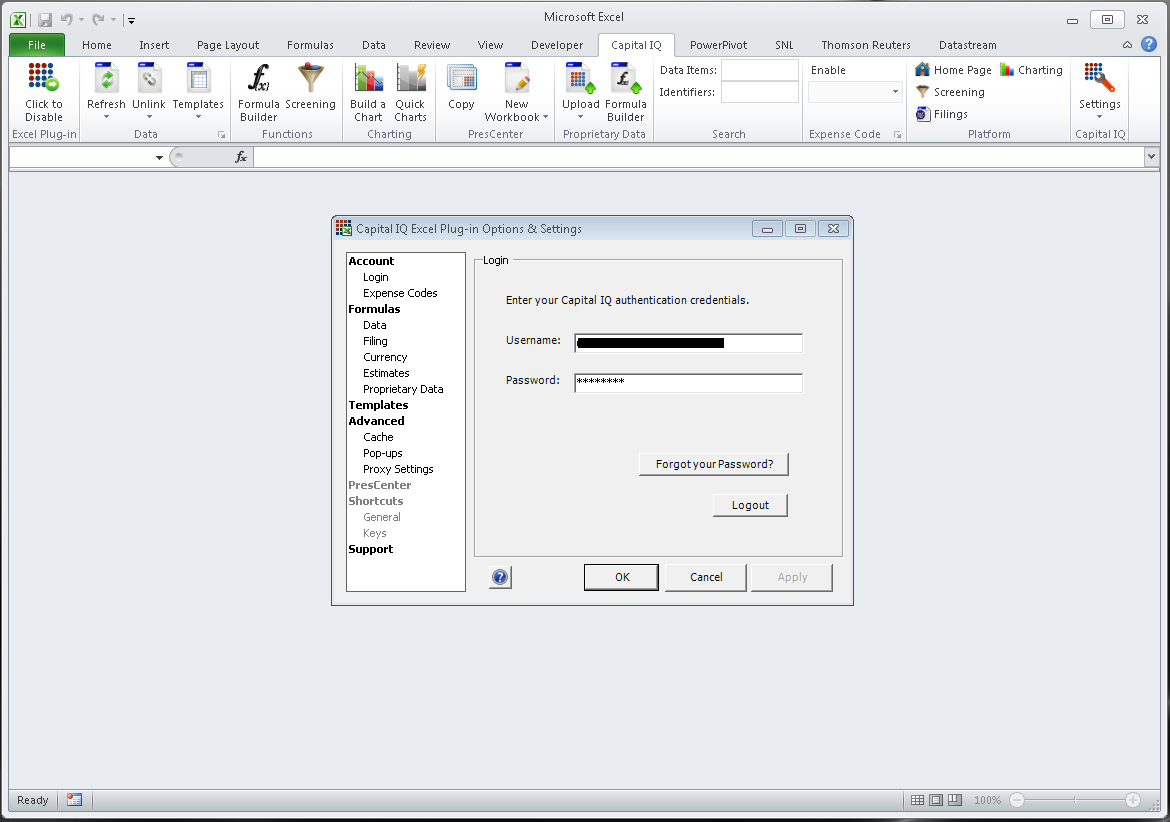Expand the Unlink dropdown arrow
This screenshot has height=822, width=1170.
coord(149,117)
